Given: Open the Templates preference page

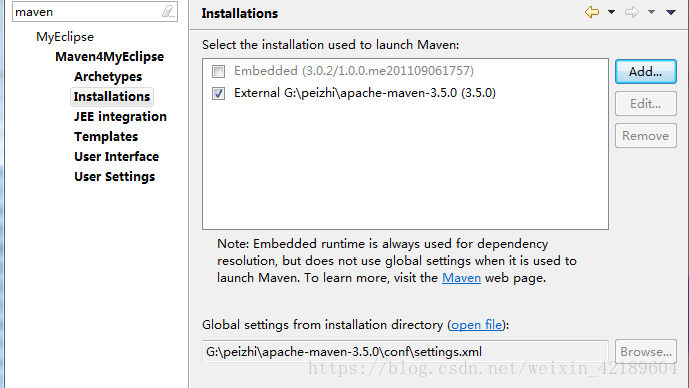Looking at the screenshot, I should coord(106,137).
